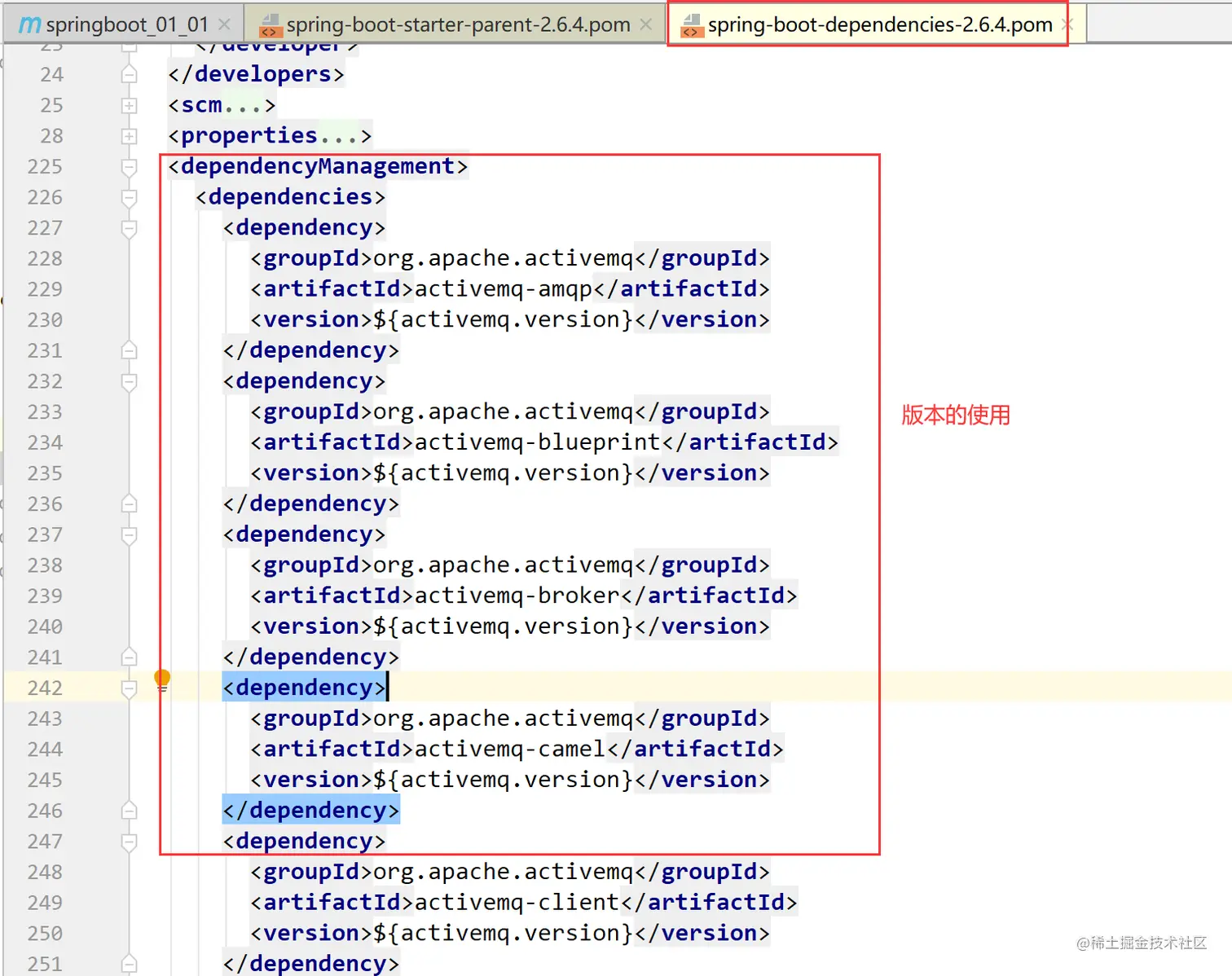Click groupId org.apache.activemq on line 228

click(x=504, y=258)
